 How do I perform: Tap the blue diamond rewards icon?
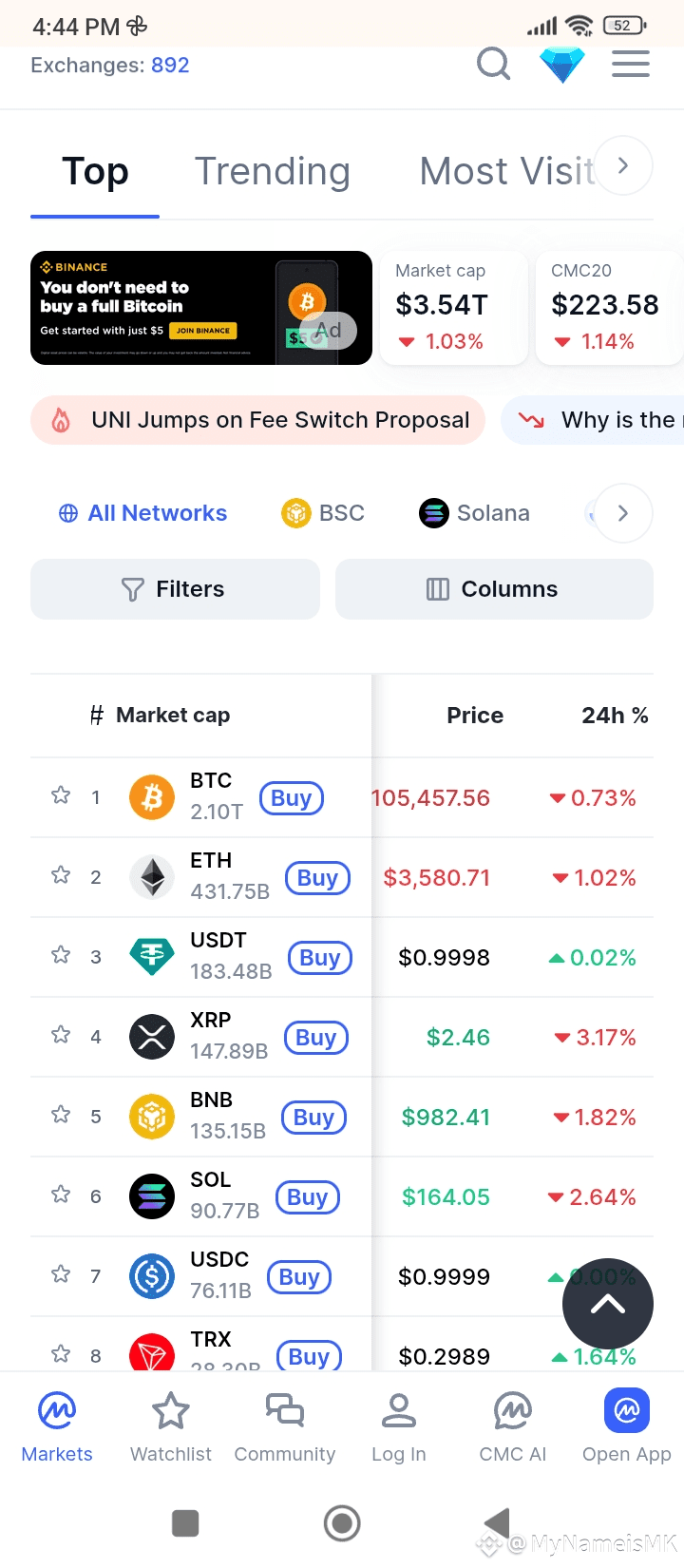[x=562, y=65]
